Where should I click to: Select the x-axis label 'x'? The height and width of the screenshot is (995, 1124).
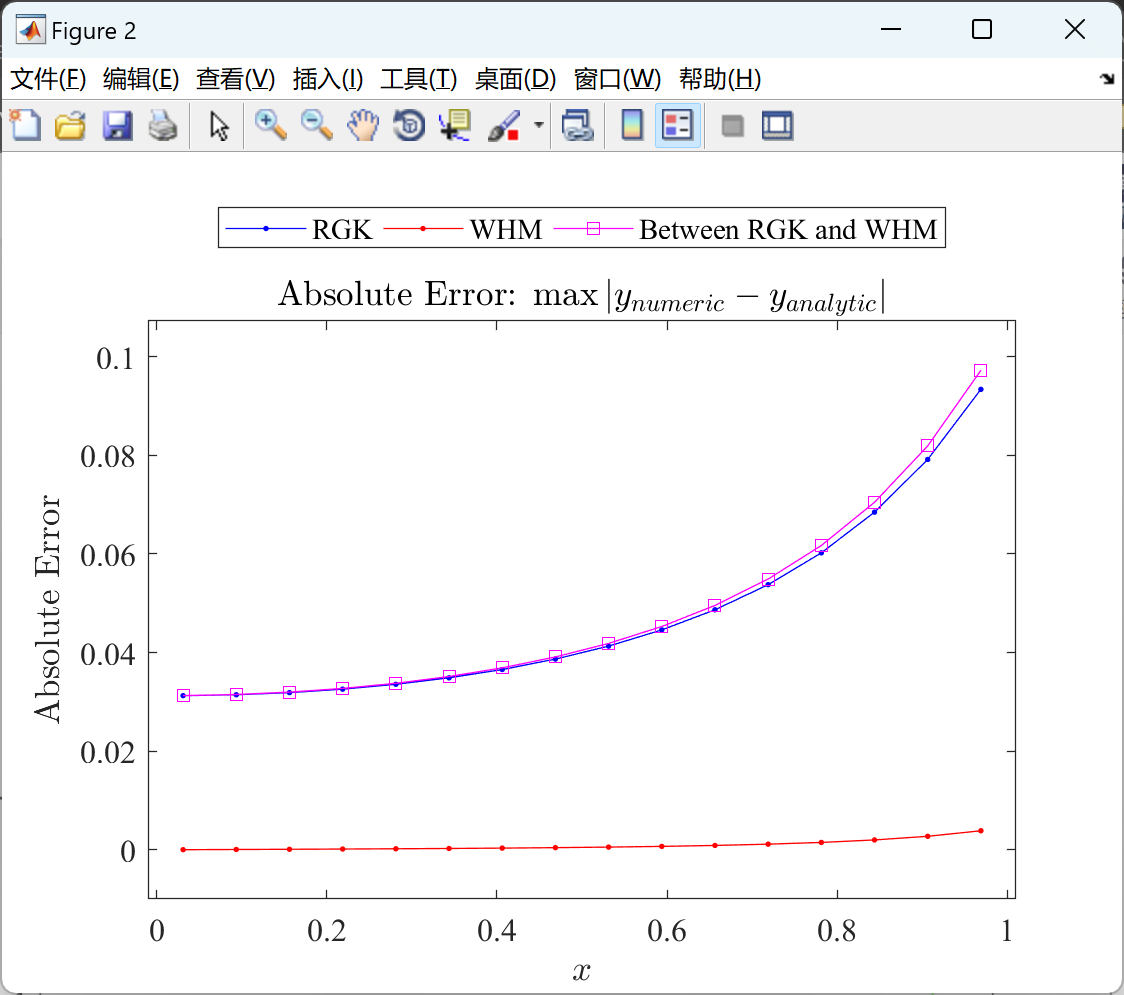(x=581, y=972)
